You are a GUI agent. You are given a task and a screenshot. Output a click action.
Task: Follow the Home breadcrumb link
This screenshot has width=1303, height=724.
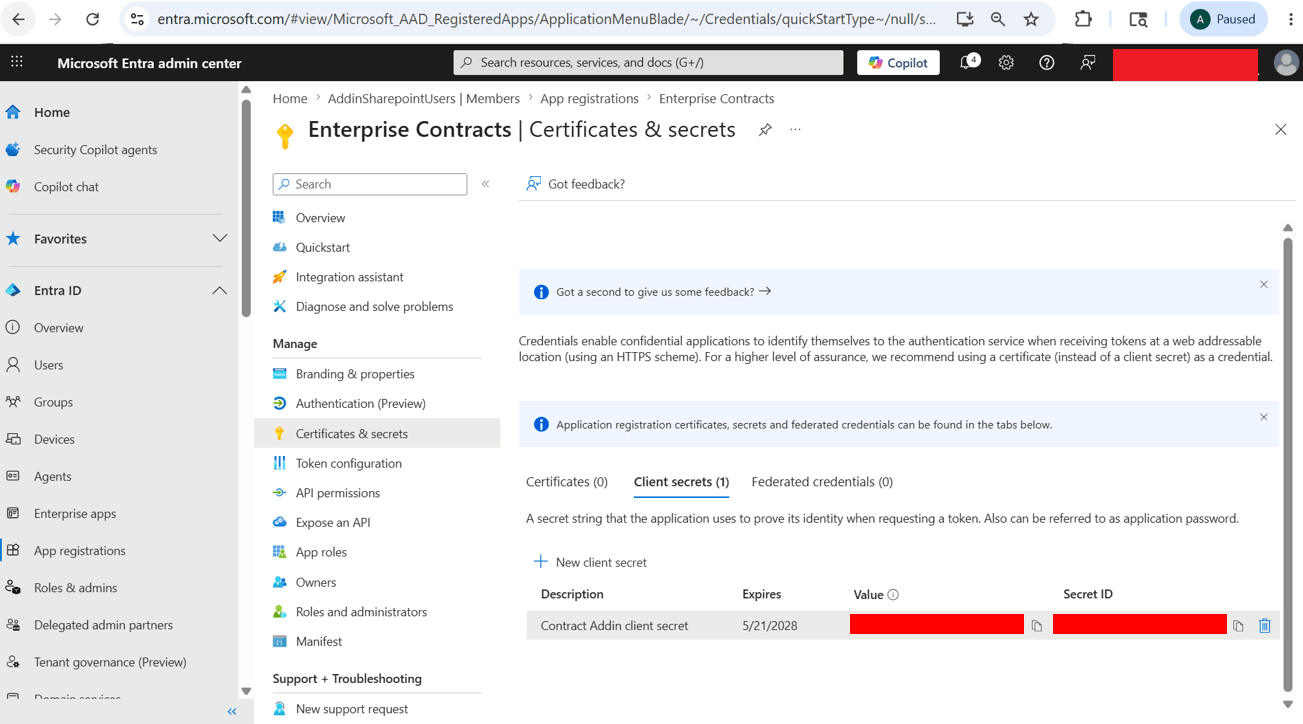coord(290,99)
